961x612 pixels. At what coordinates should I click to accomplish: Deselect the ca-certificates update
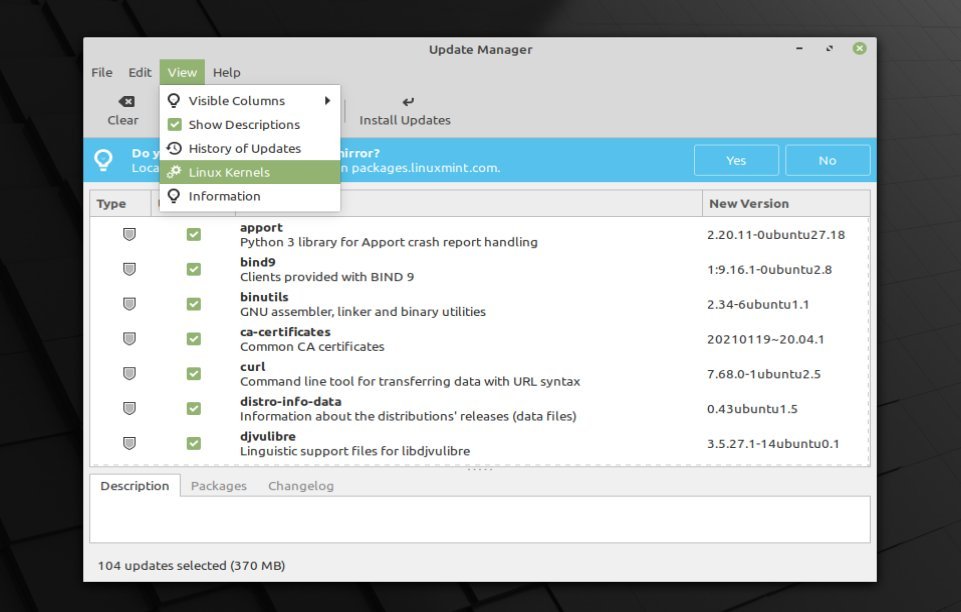point(193,338)
